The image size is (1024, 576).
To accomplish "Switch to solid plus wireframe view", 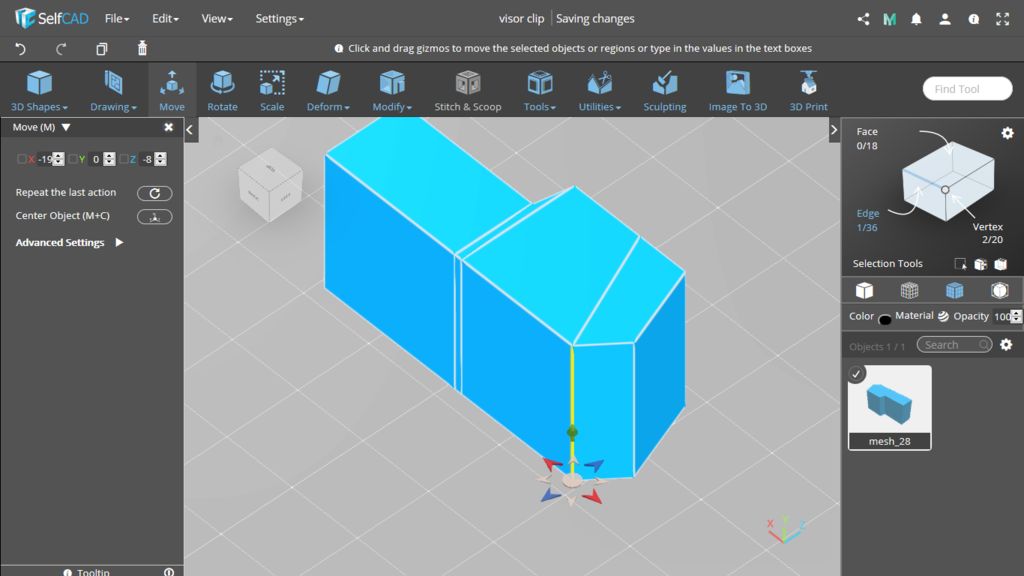I will tap(954, 290).
